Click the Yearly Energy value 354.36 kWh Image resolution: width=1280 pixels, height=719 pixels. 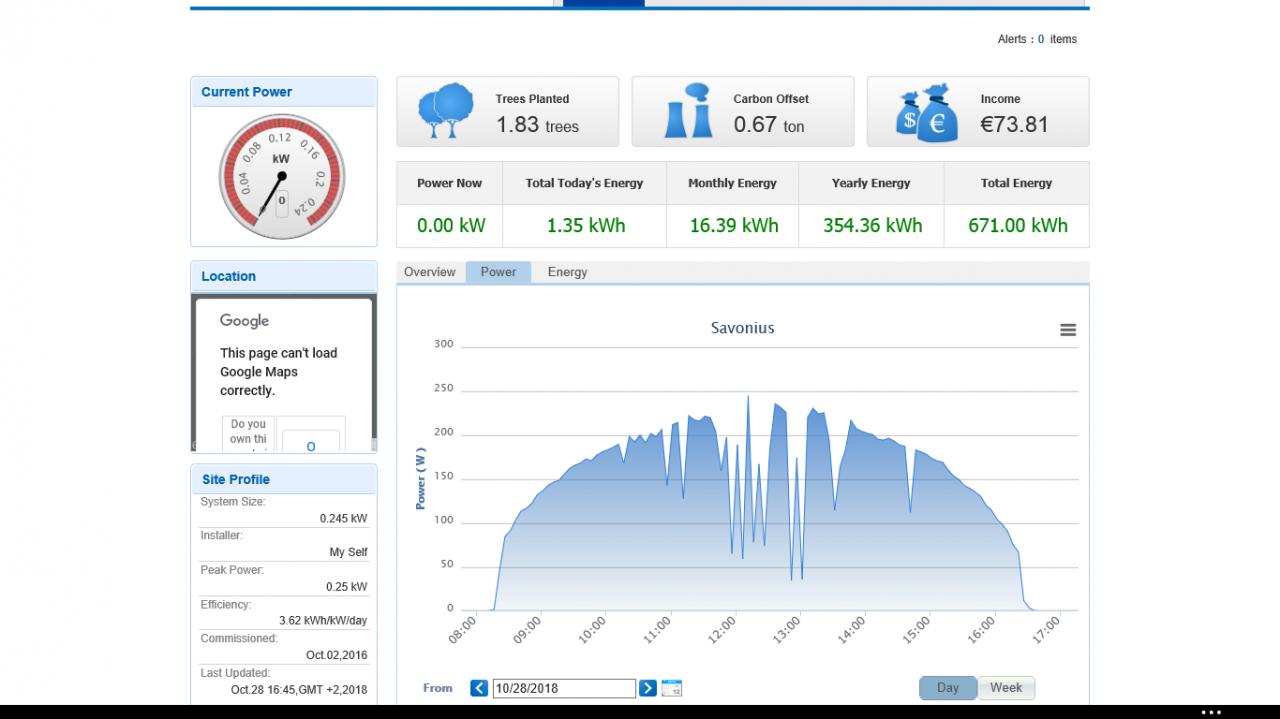[x=873, y=225]
